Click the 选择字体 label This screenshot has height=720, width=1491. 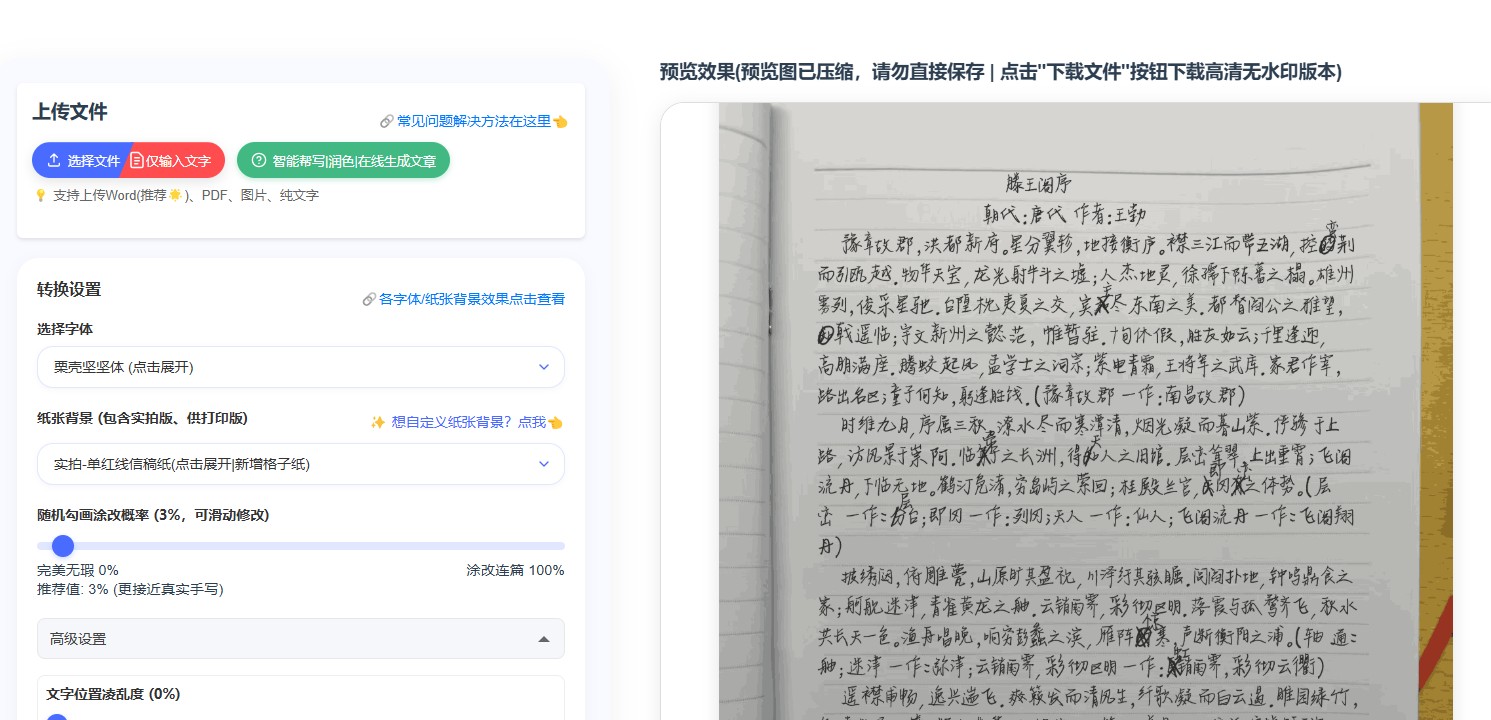coord(65,329)
